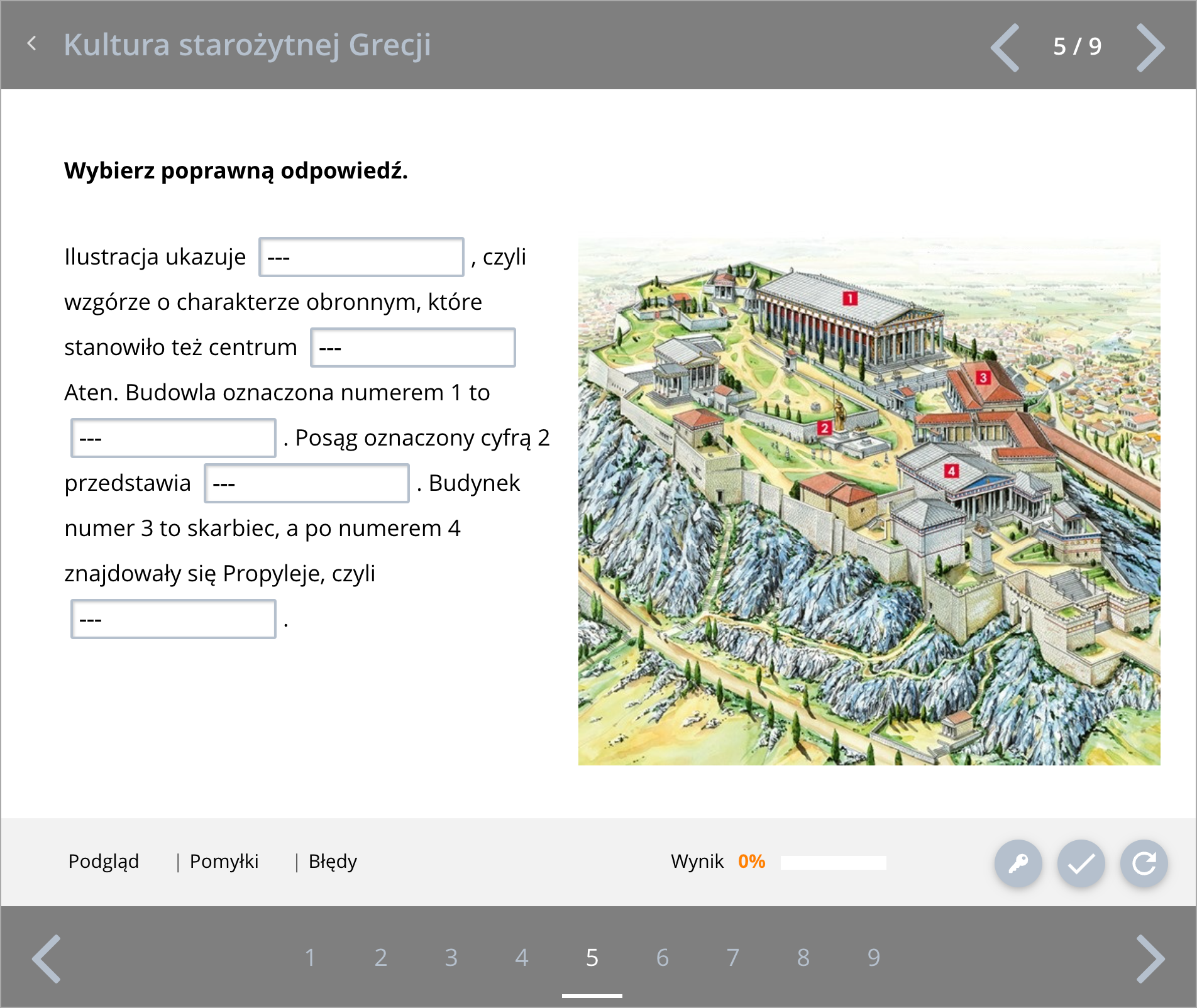Open dropdown after 'stanowiło też centrum'
Image resolution: width=1197 pixels, height=1008 pixels.
click(x=413, y=348)
